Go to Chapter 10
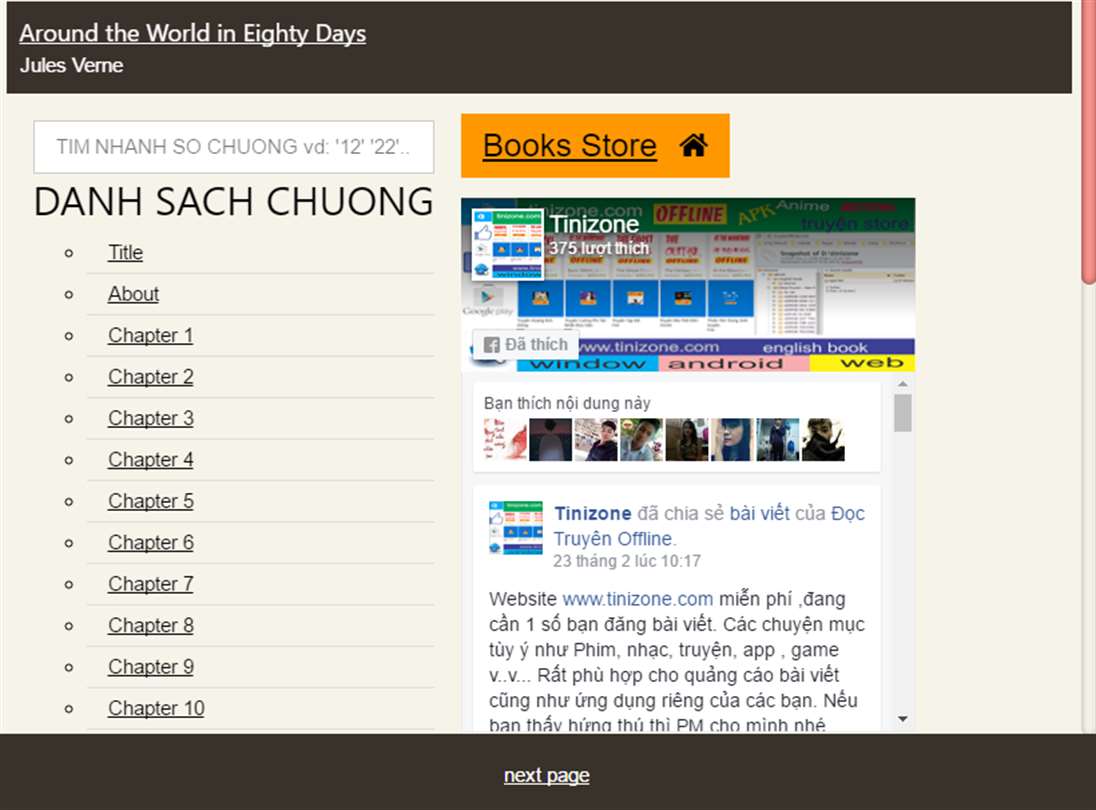Screen dimensions: 1096x810 point(157,708)
